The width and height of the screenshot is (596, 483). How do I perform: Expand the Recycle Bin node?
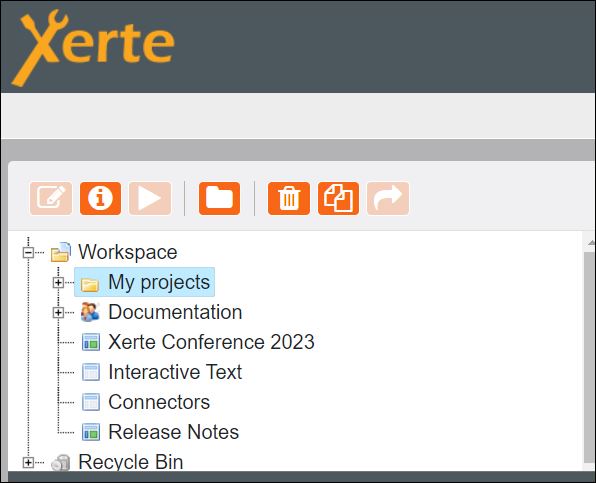tap(28, 462)
